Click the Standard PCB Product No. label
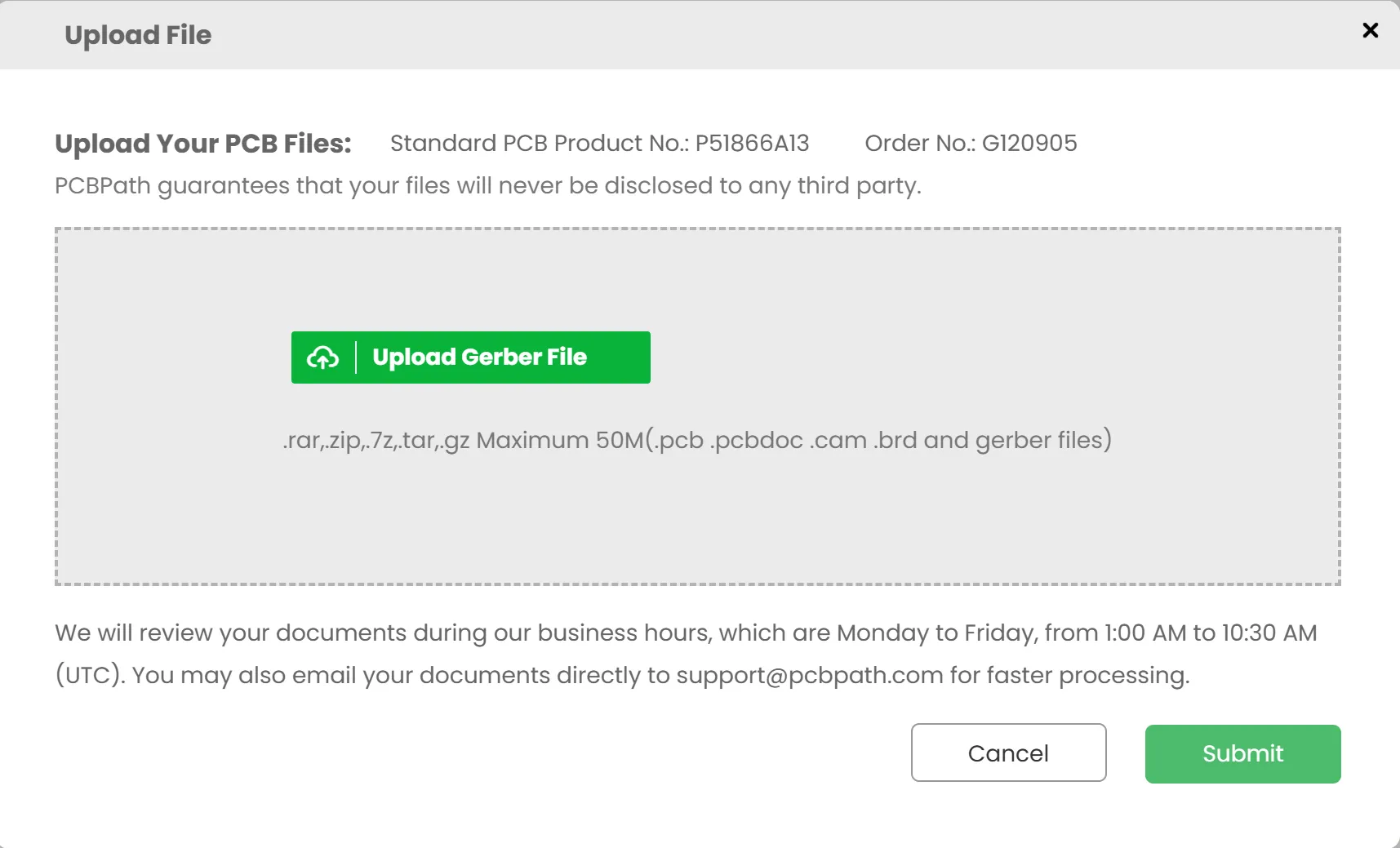This screenshot has height=848, width=1400. [540, 144]
